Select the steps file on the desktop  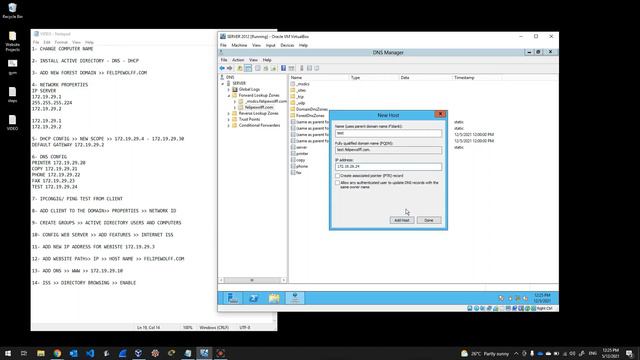pos(13,94)
